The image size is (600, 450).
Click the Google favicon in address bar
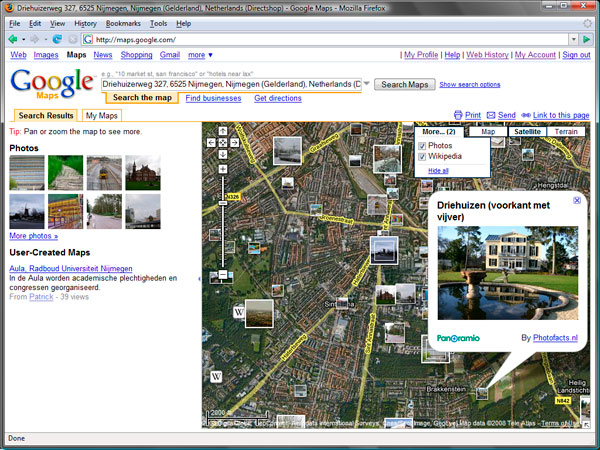point(88,39)
